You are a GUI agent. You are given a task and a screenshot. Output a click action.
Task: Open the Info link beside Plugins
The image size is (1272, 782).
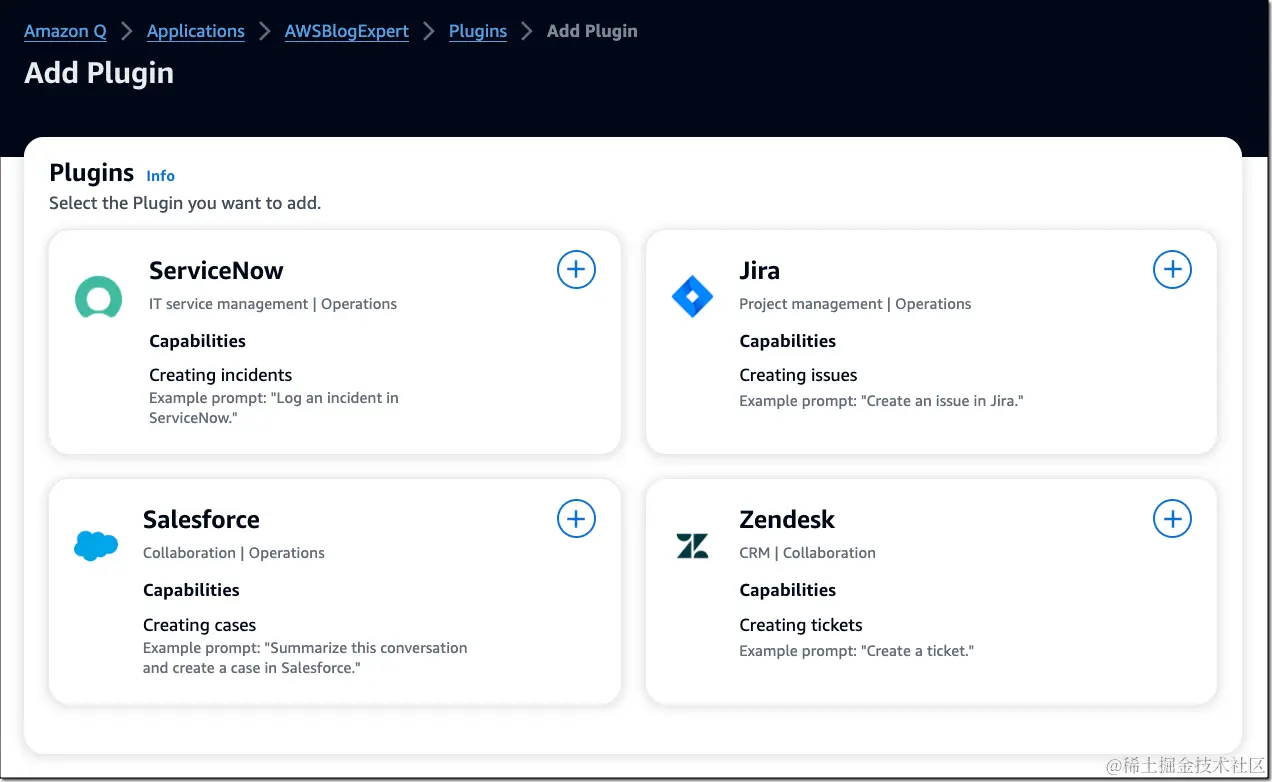point(160,176)
